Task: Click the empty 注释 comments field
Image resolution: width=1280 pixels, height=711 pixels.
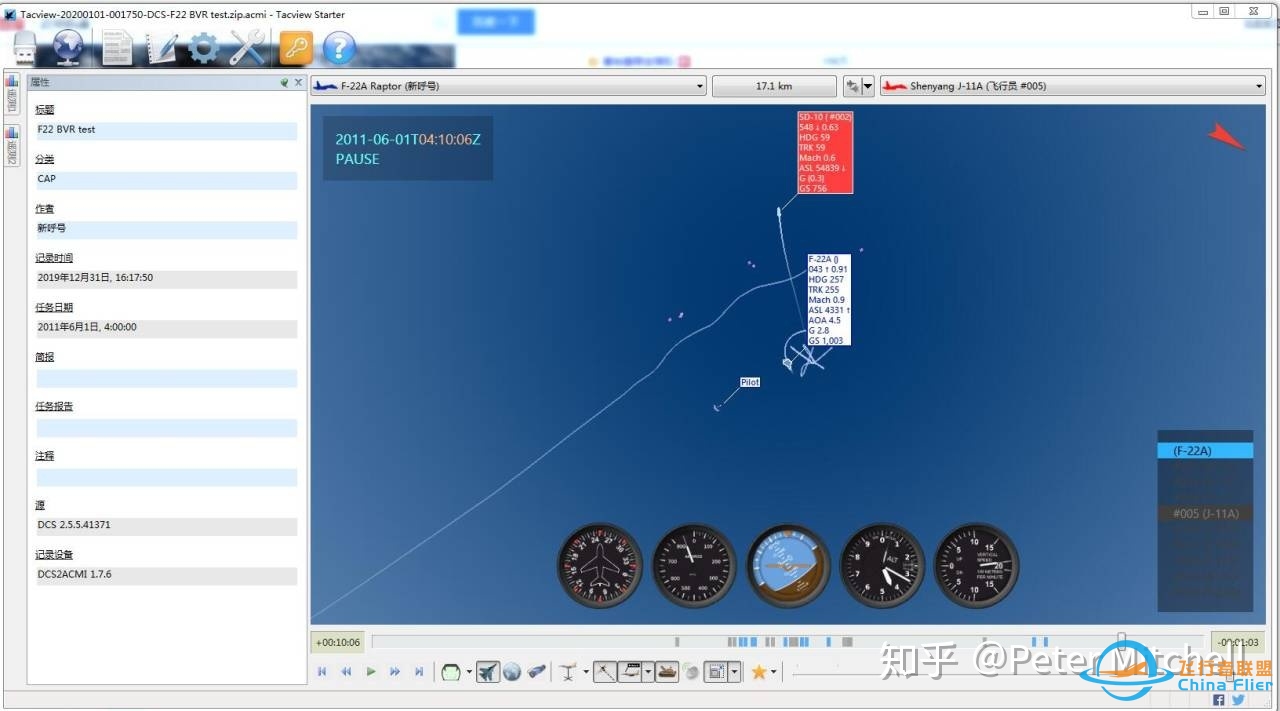Action: pos(166,477)
